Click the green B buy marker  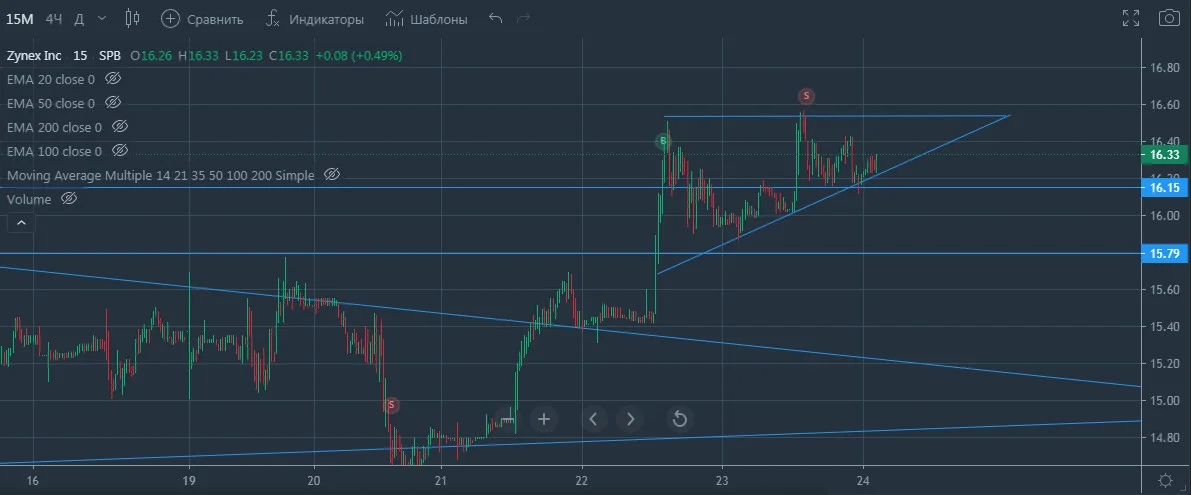(x=663, y=141)
